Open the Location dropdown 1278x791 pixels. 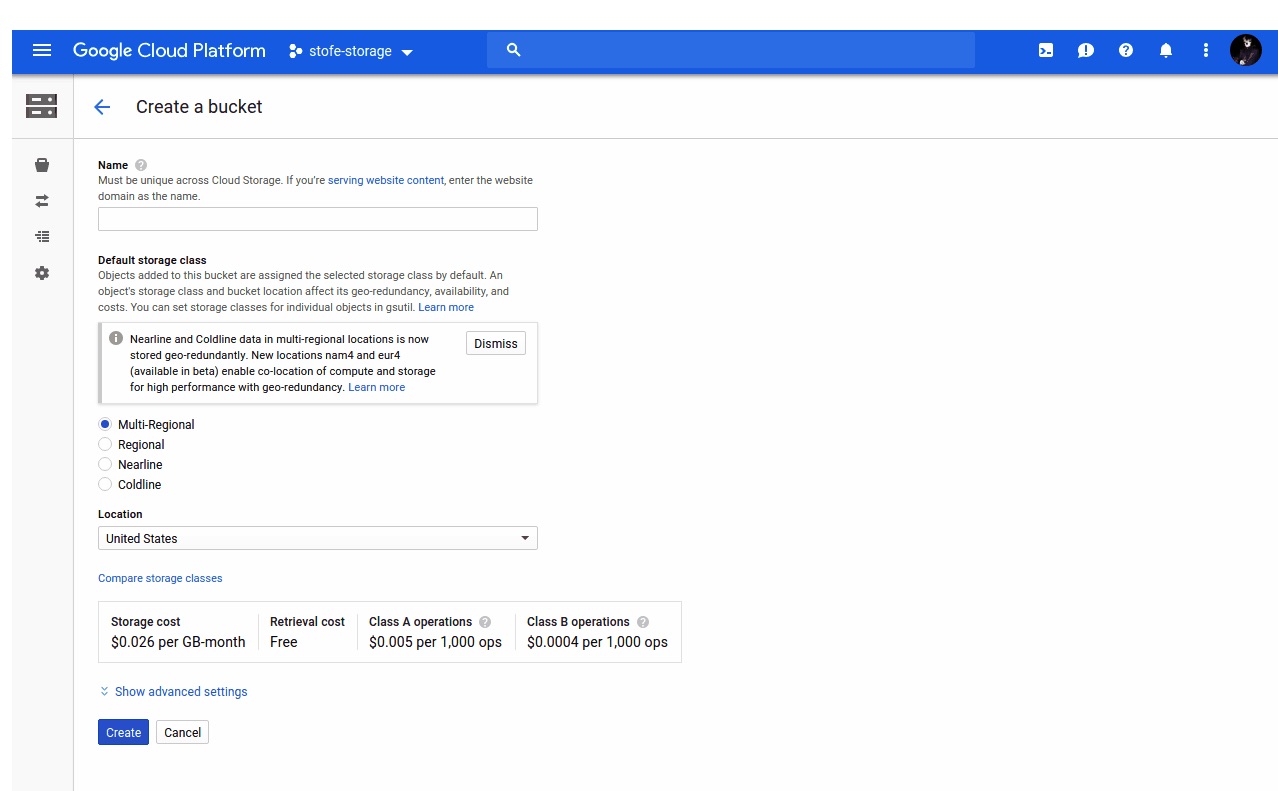point(317,538)
